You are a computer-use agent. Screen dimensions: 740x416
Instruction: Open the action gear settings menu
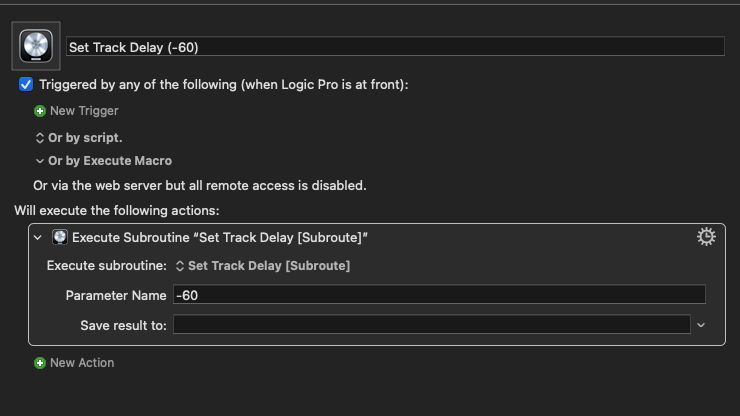(x=706, y=237)
